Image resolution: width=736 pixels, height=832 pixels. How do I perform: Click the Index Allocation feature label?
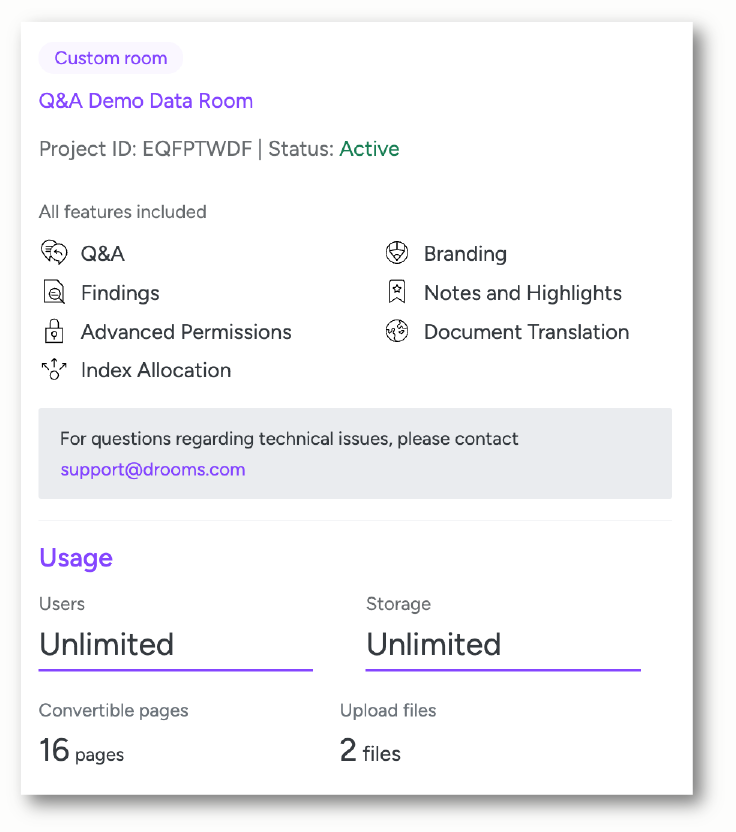point(156,370)
